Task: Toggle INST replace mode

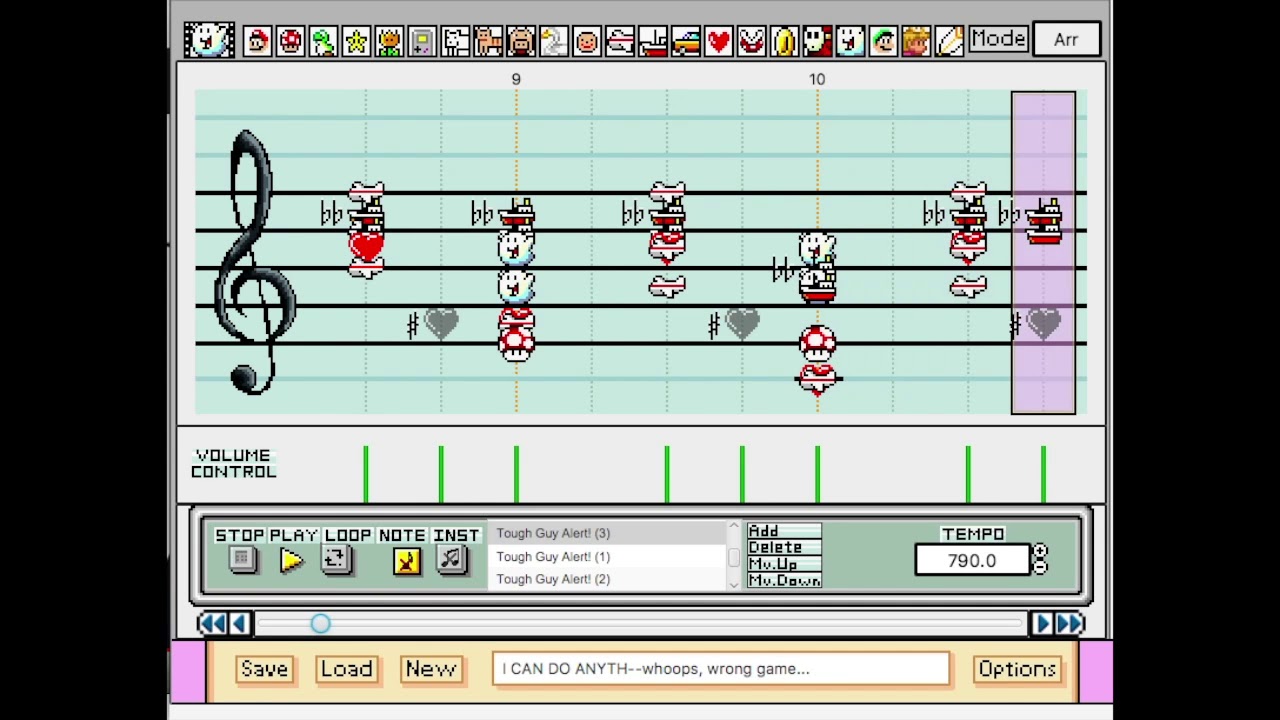Action: (452, 560)
